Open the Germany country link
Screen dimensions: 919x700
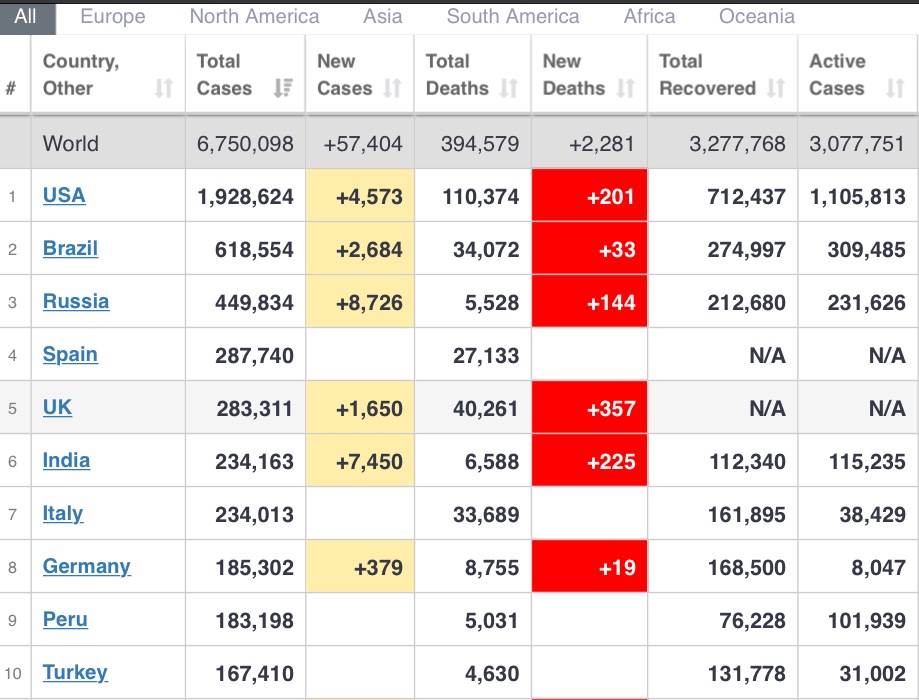[87, 566]
